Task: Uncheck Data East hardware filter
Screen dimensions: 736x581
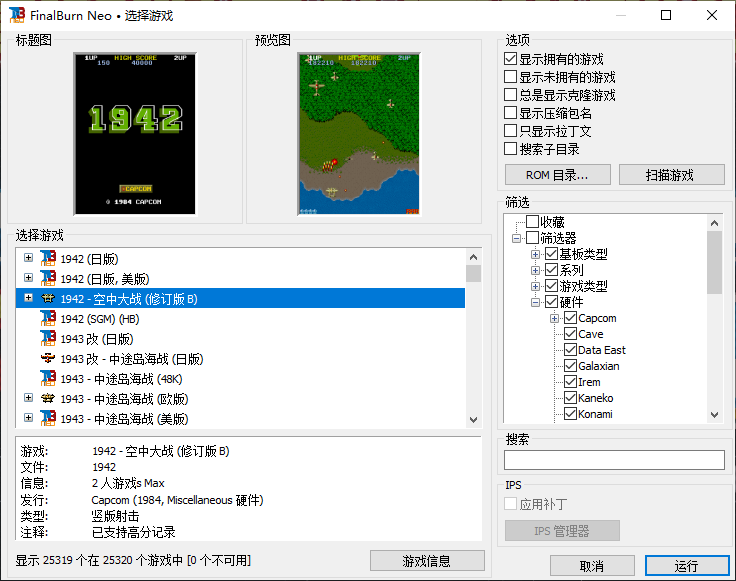Action: click(x=570, y=350)
